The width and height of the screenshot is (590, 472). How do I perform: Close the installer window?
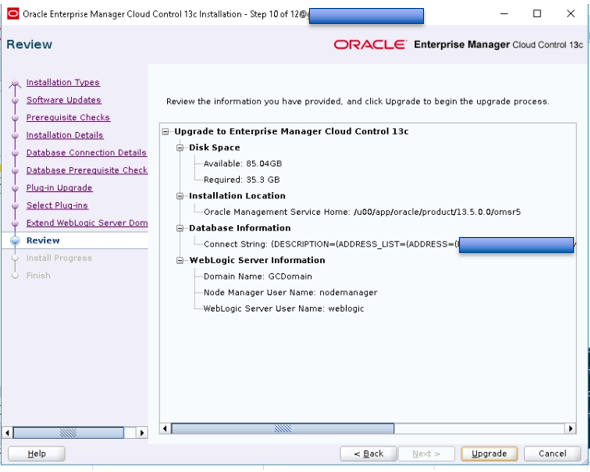(570, 14)
